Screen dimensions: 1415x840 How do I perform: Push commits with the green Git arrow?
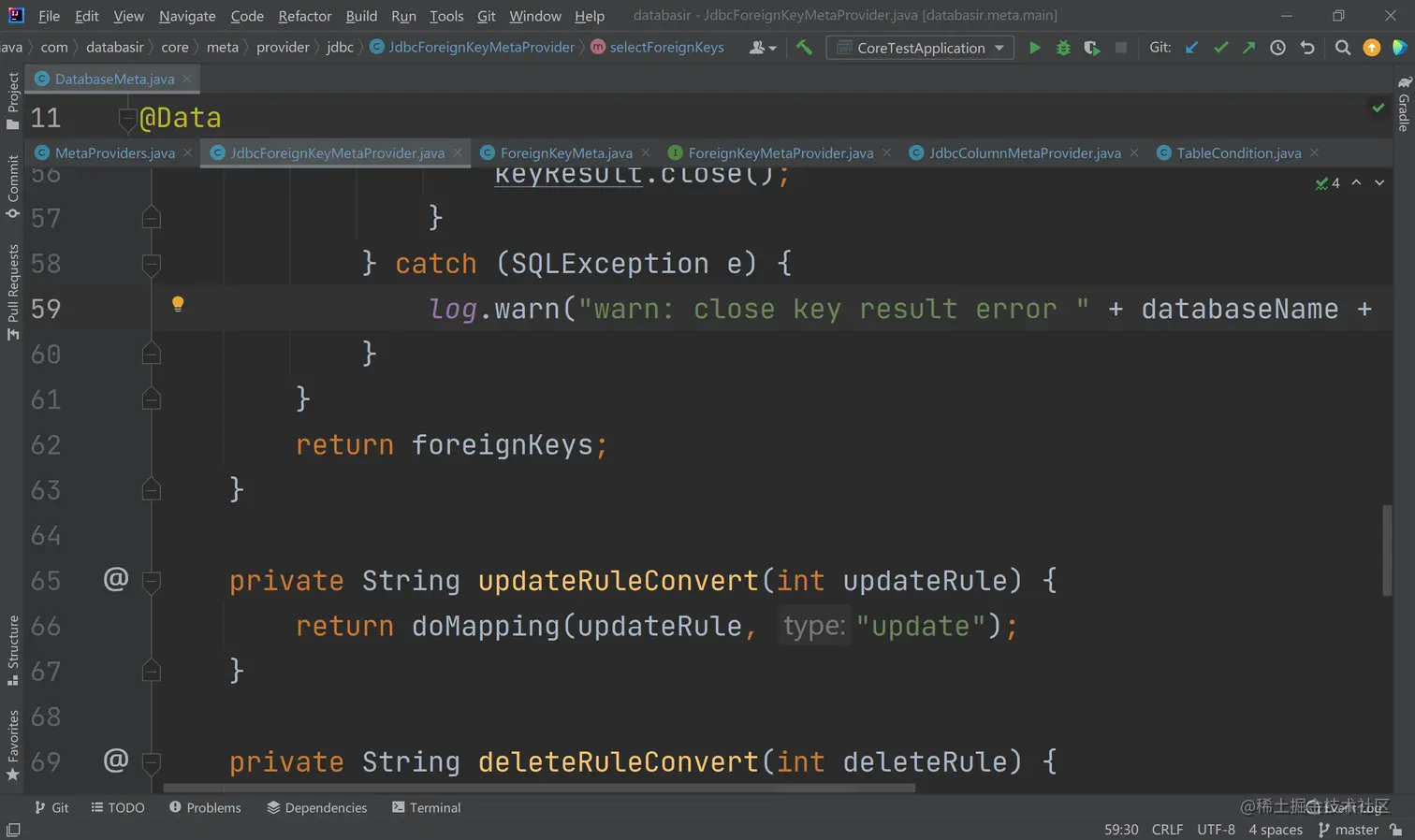1249,48
